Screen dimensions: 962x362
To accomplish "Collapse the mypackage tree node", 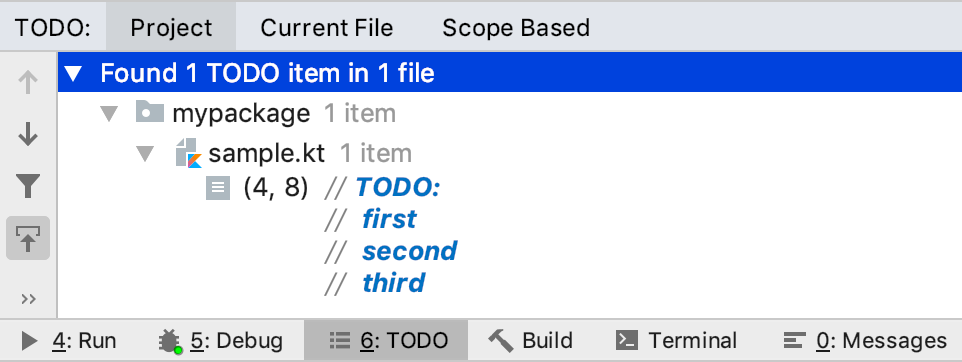I will 109,114.
